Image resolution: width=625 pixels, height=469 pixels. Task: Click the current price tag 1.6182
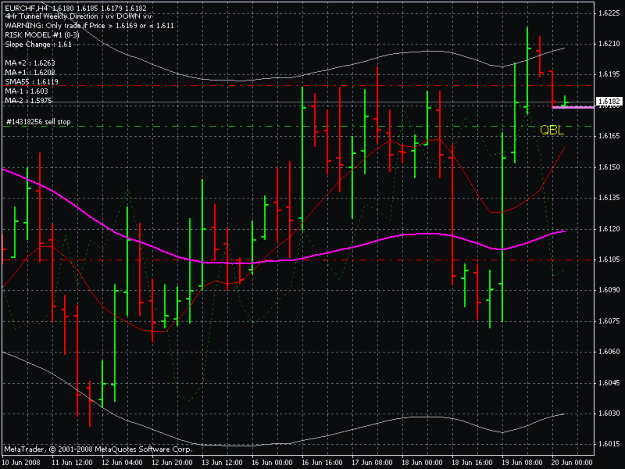(609, 102)
